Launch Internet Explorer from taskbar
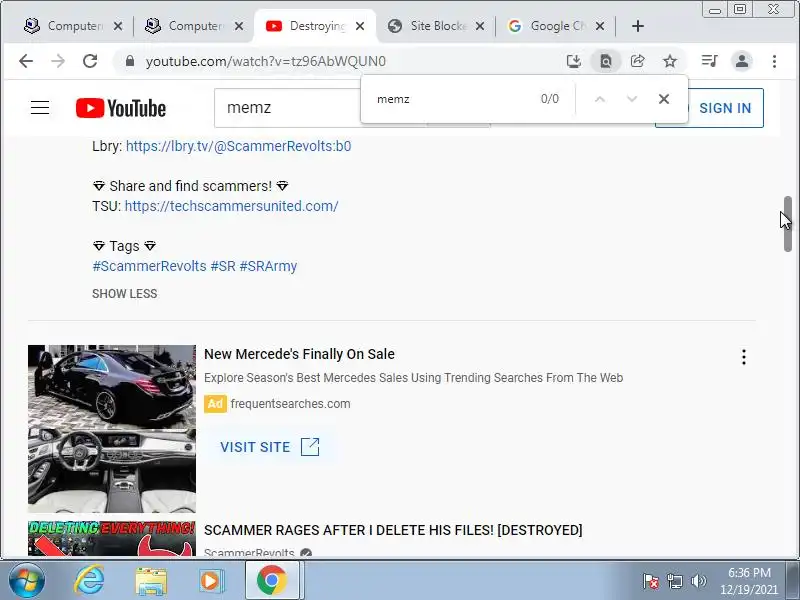 click(89, 581)
